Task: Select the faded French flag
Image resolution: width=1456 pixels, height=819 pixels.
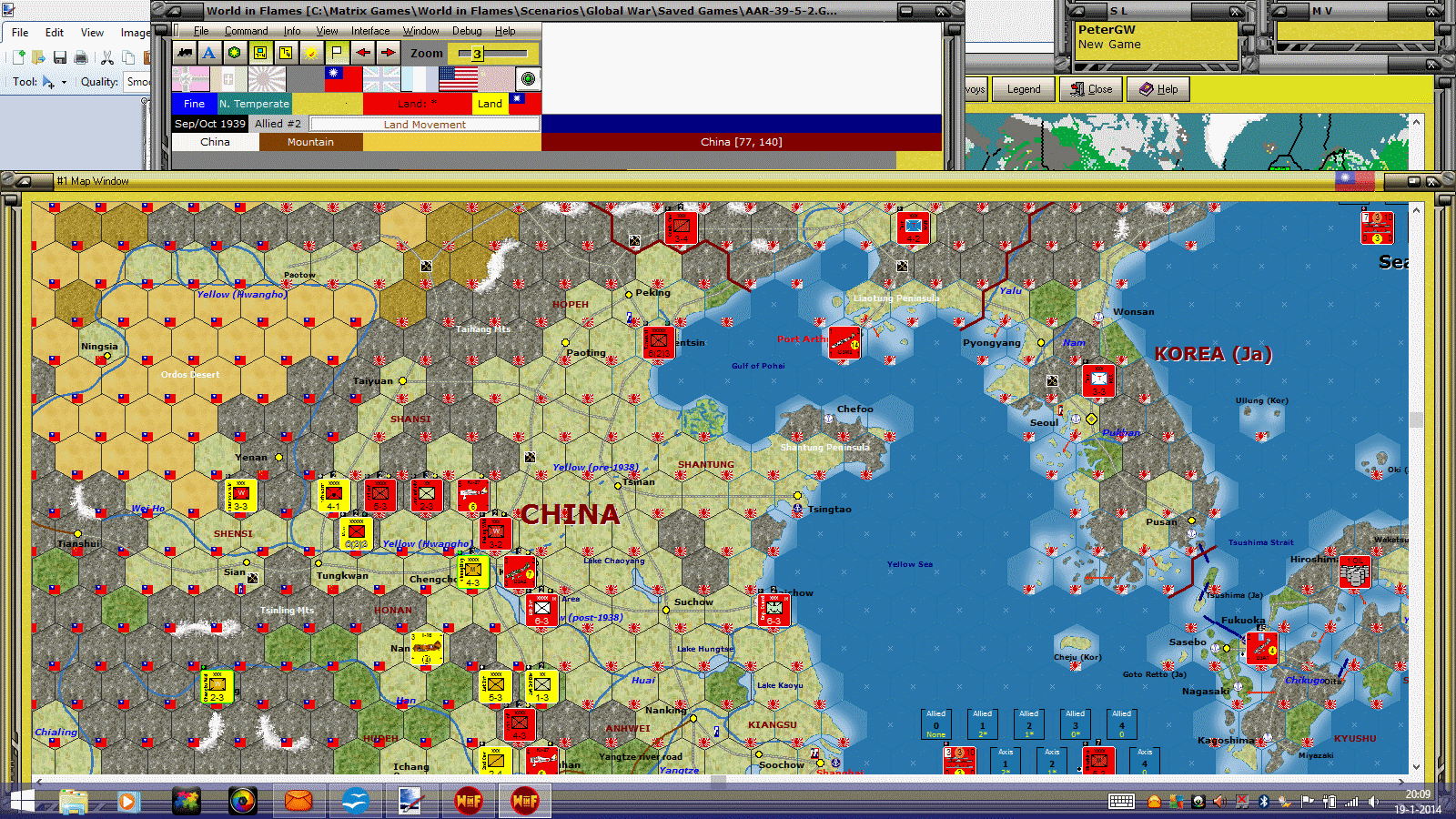Action: click(x=420, y=79)
